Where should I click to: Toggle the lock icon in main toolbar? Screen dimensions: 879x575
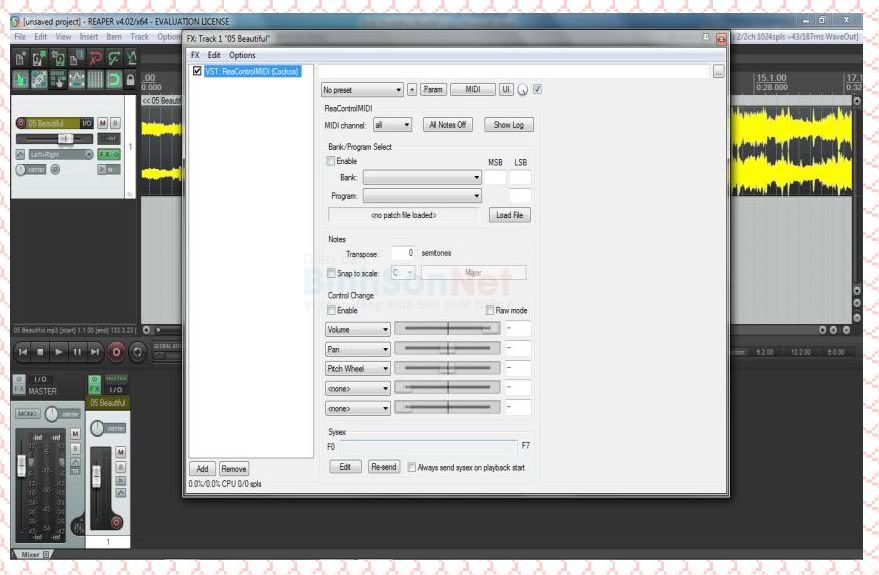pyautogui.click(x=130, y=78)
